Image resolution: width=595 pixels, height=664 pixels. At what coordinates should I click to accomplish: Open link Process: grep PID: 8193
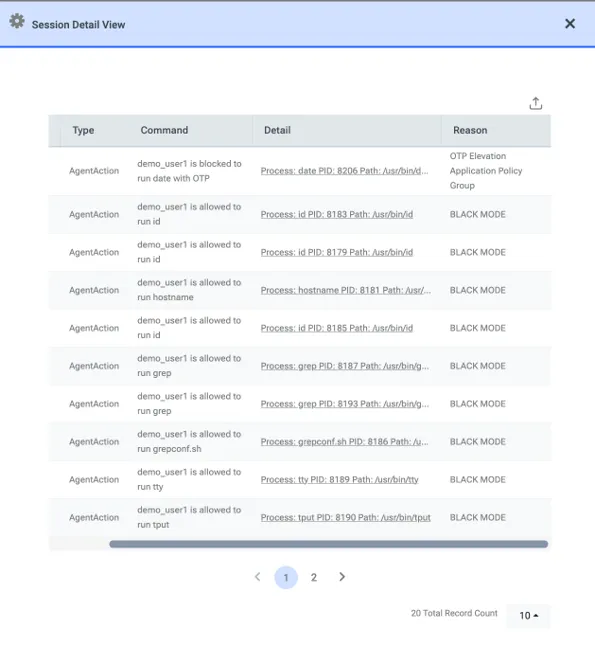(345, 404)
